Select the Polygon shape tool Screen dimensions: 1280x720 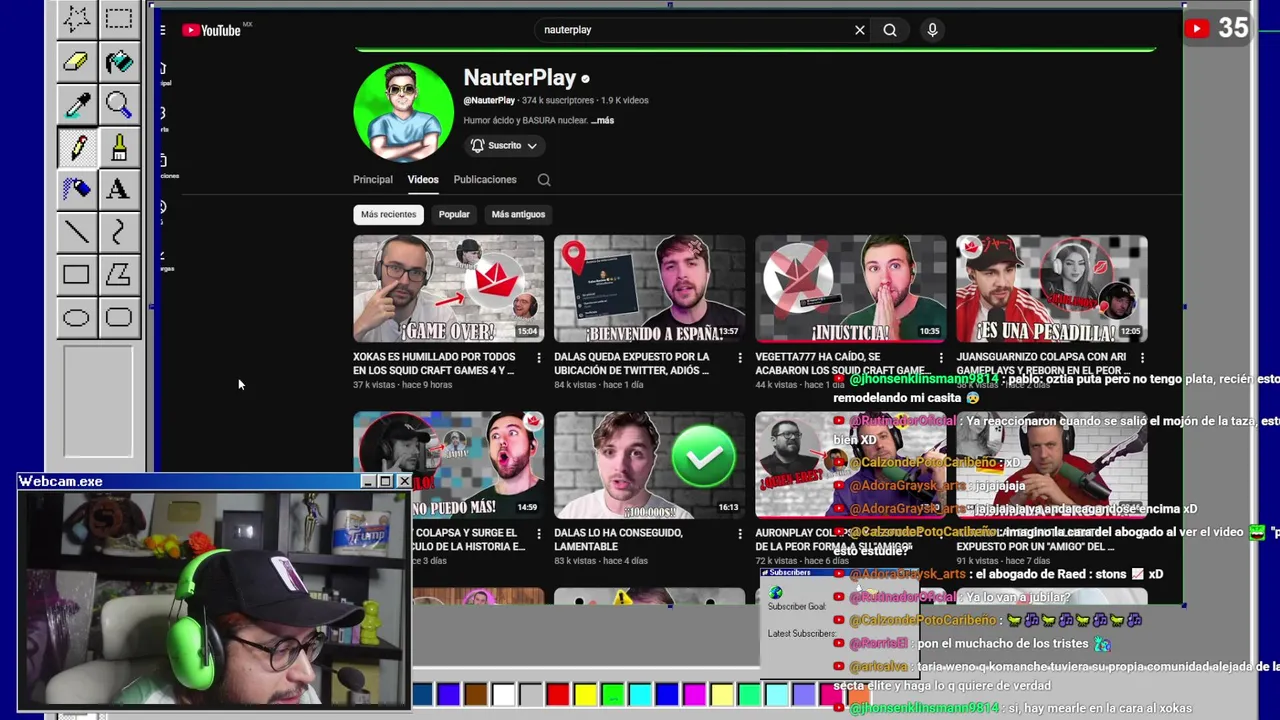(118, 275)
